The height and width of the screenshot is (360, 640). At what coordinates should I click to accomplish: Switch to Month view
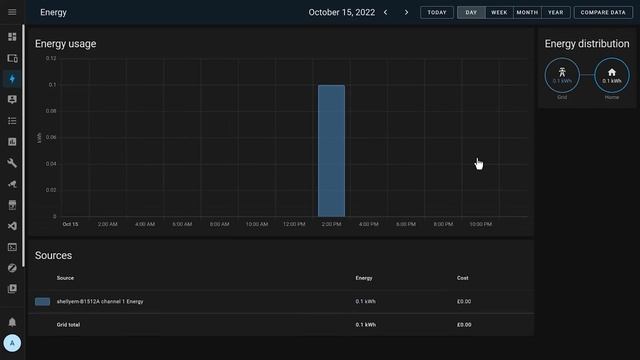[x=527, y=12]
